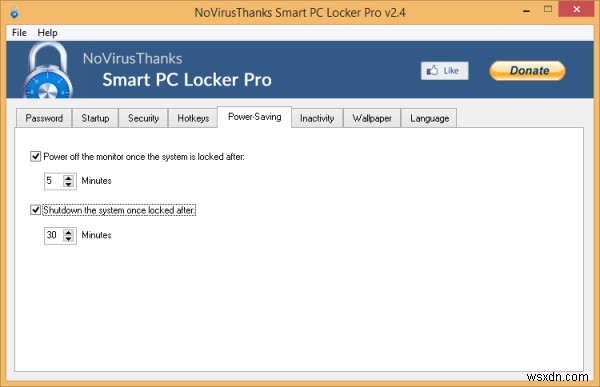Click the thumbs-up Like button
Viewport: 600px width, 387px height.
click(x=444, y=71)
